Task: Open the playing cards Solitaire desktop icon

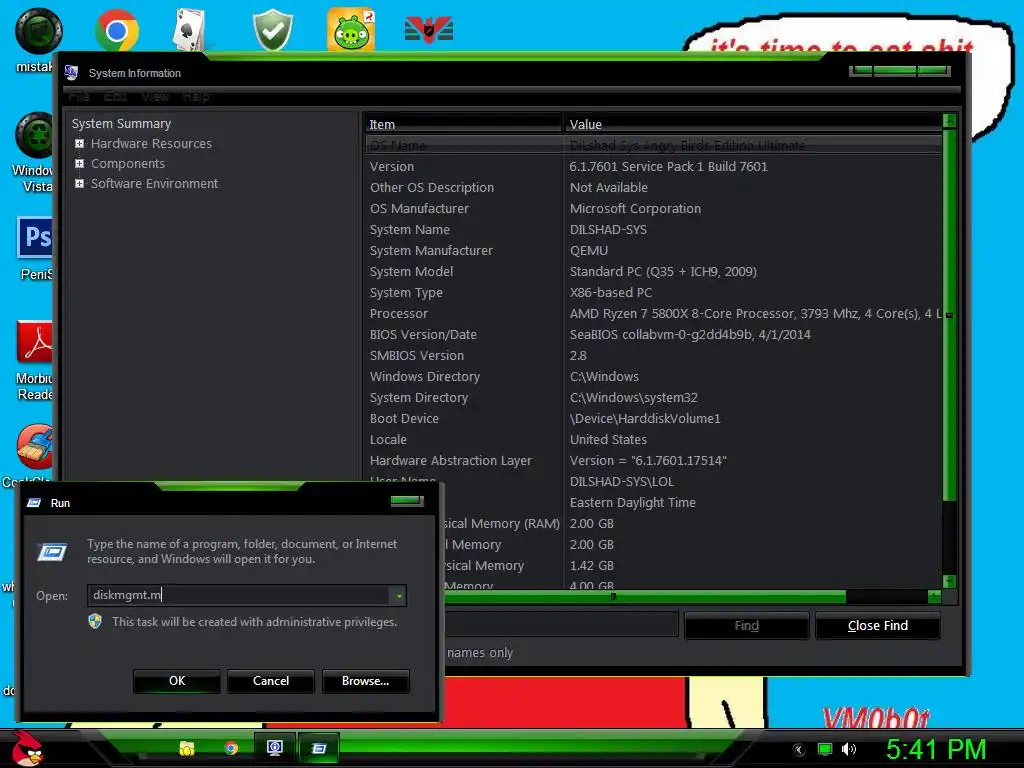Action: (x=189, y=29)
